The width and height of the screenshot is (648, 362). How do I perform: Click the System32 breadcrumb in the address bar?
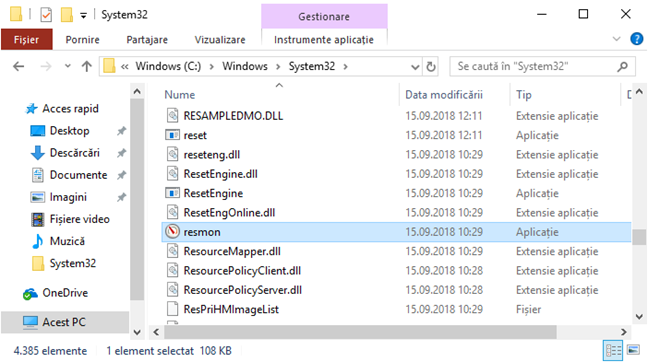tap(312, 66)
